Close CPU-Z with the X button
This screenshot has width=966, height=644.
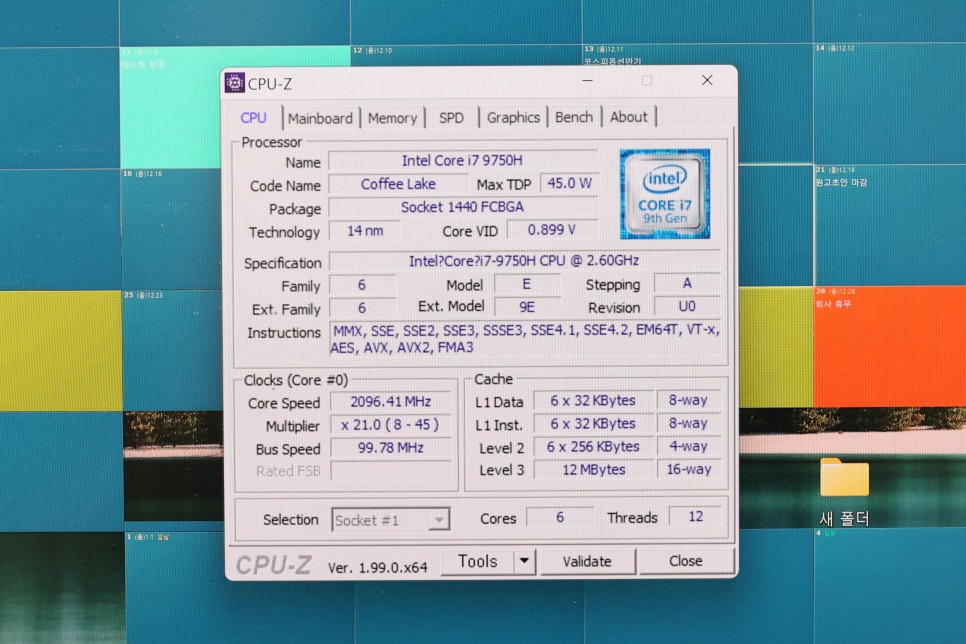707,80
